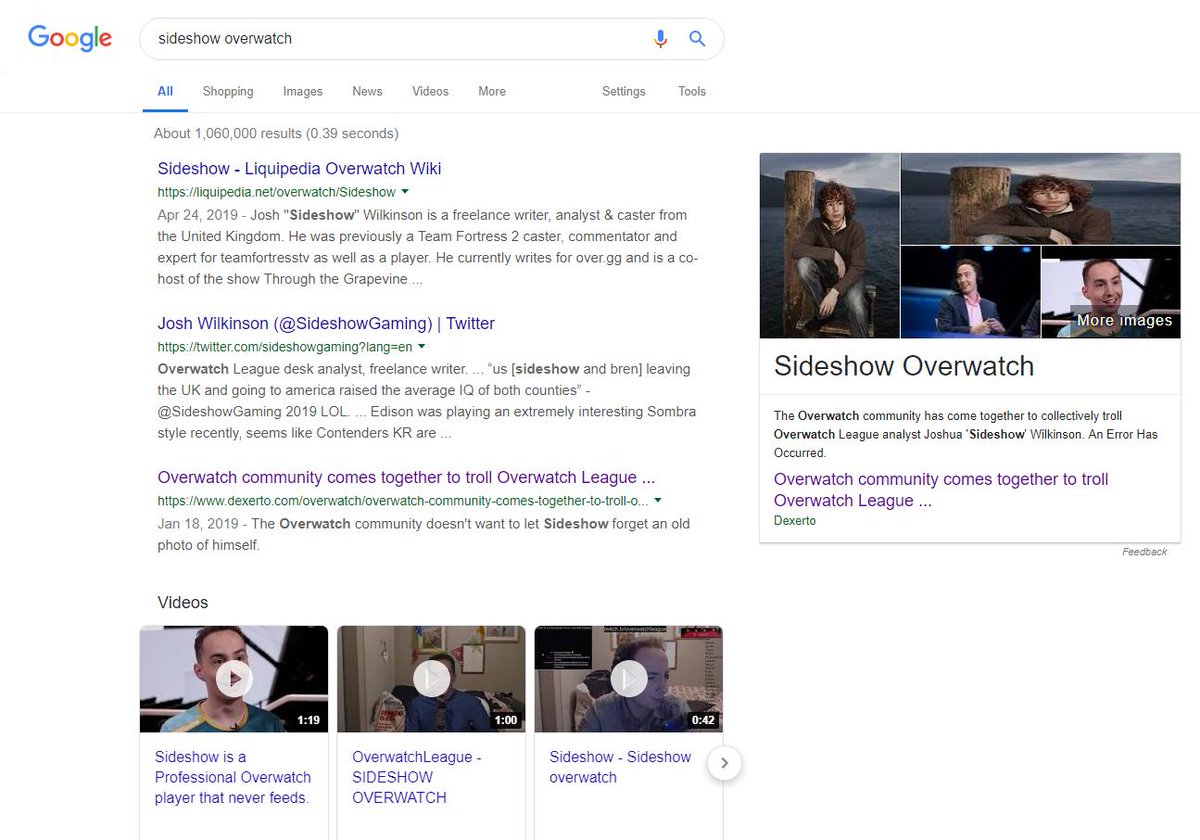This screenshot has height=840, width=1200.
Task: Switch to the Images tab
Action: (x=303, y=91)
